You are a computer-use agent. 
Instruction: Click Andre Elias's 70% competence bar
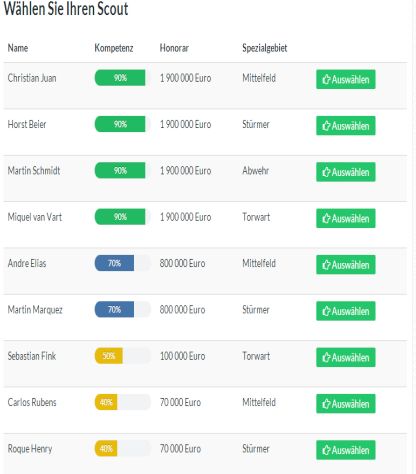click(x=123, y=263)
